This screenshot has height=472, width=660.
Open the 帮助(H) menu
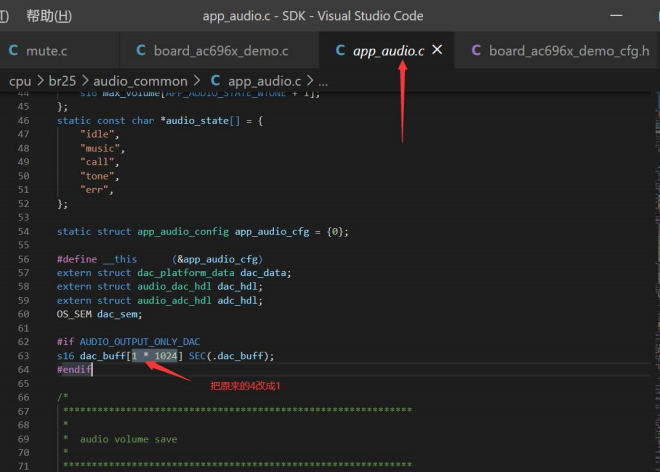pos(49,16)
